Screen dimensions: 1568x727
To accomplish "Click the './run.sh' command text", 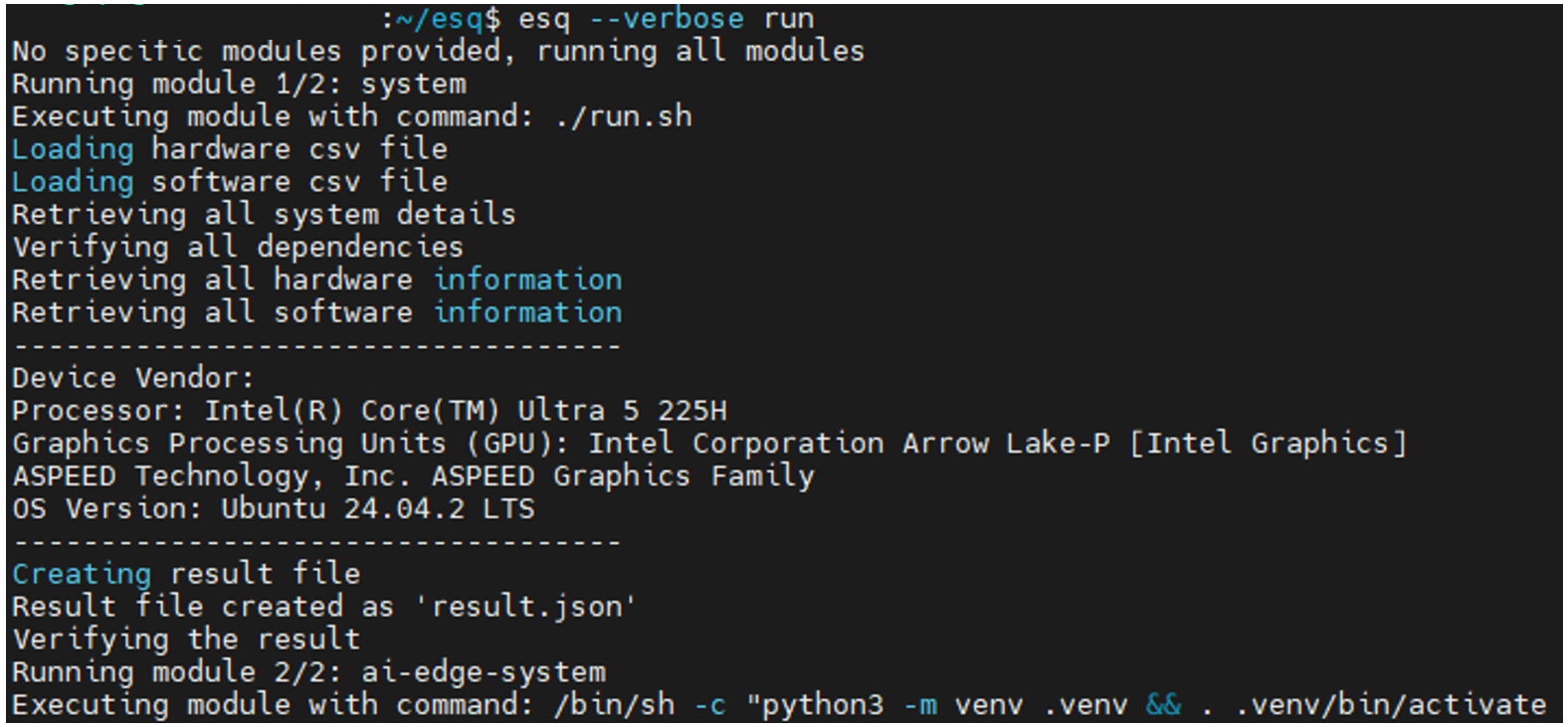I will point(624,117).
